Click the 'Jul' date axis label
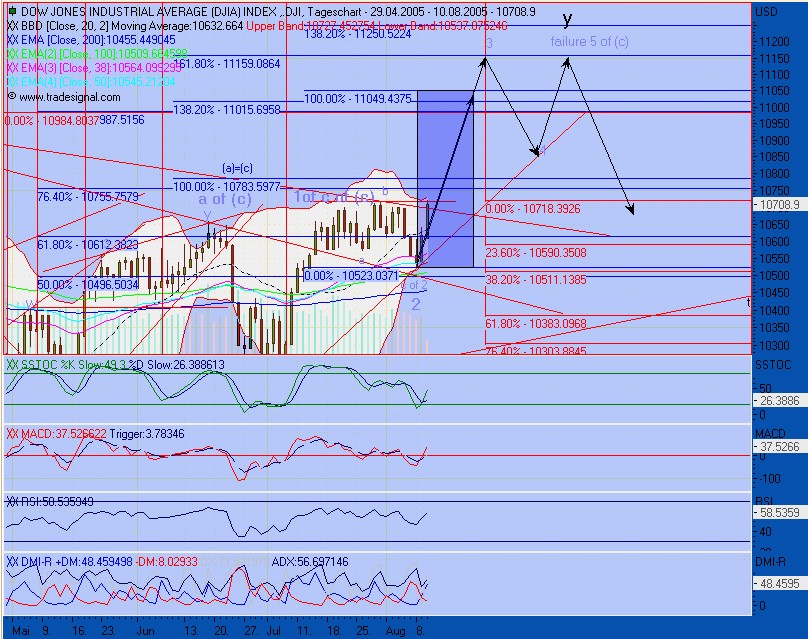This screenshot has height=639, width=808. pos(273,630)
